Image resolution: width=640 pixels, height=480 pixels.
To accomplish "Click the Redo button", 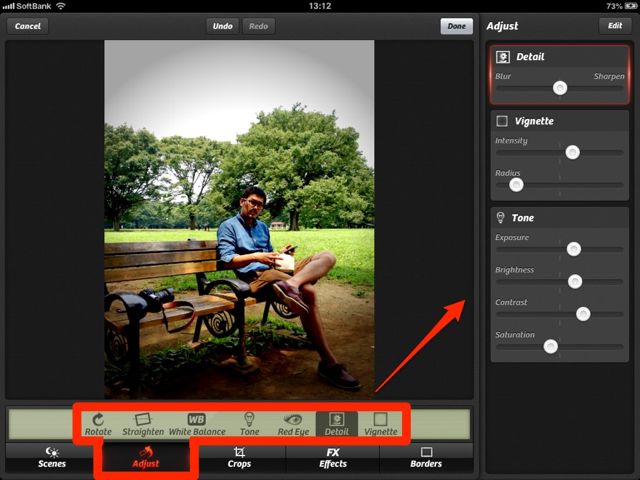I will pos(258,26).
